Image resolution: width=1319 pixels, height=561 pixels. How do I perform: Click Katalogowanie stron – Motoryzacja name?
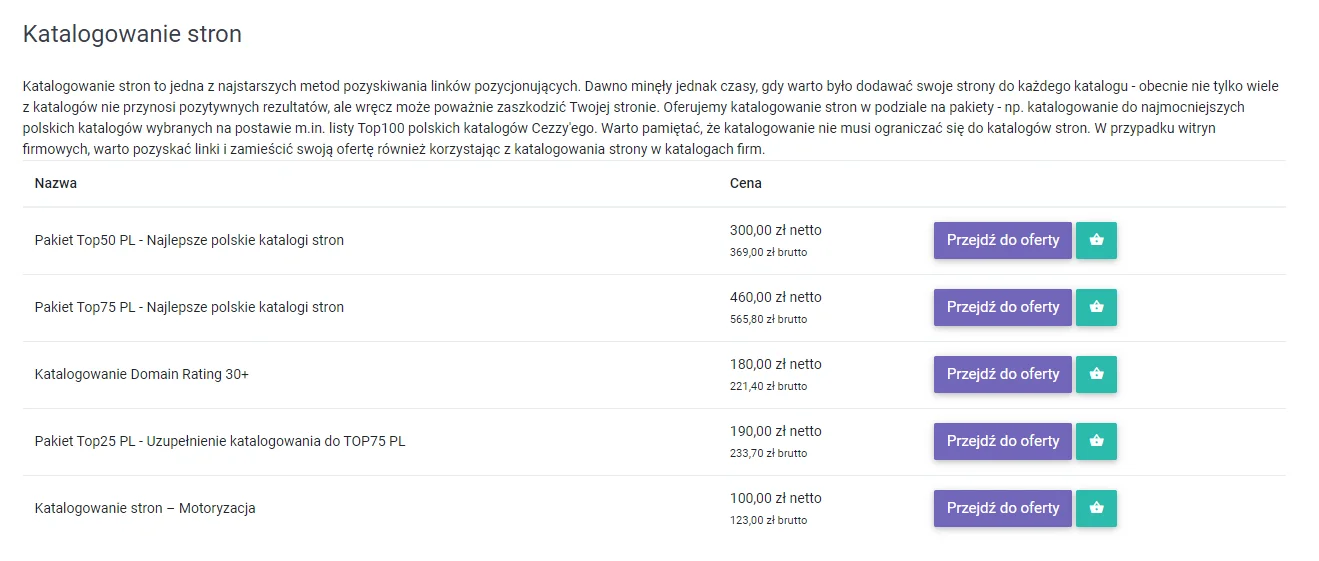[145, 508]
